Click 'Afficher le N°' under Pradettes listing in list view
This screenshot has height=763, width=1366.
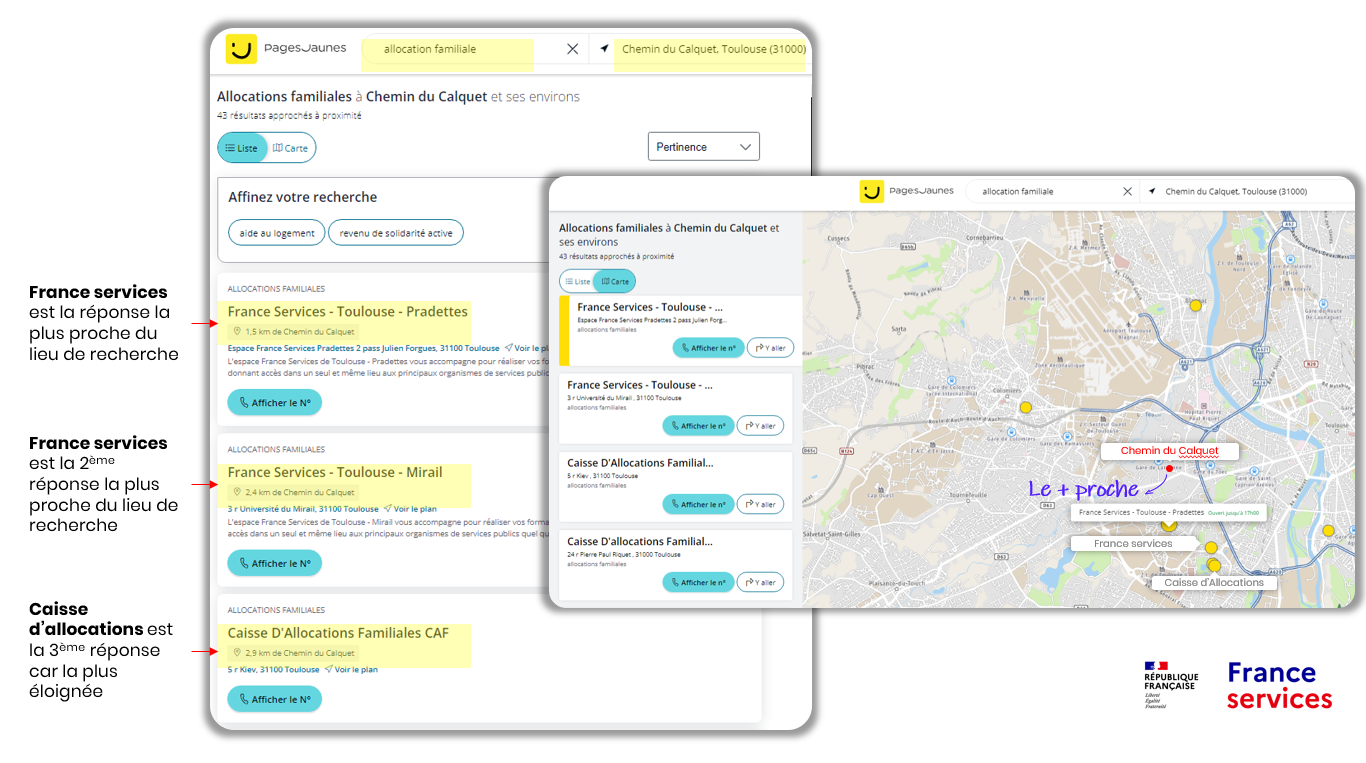pyautogui.click(x=275, y=403)
